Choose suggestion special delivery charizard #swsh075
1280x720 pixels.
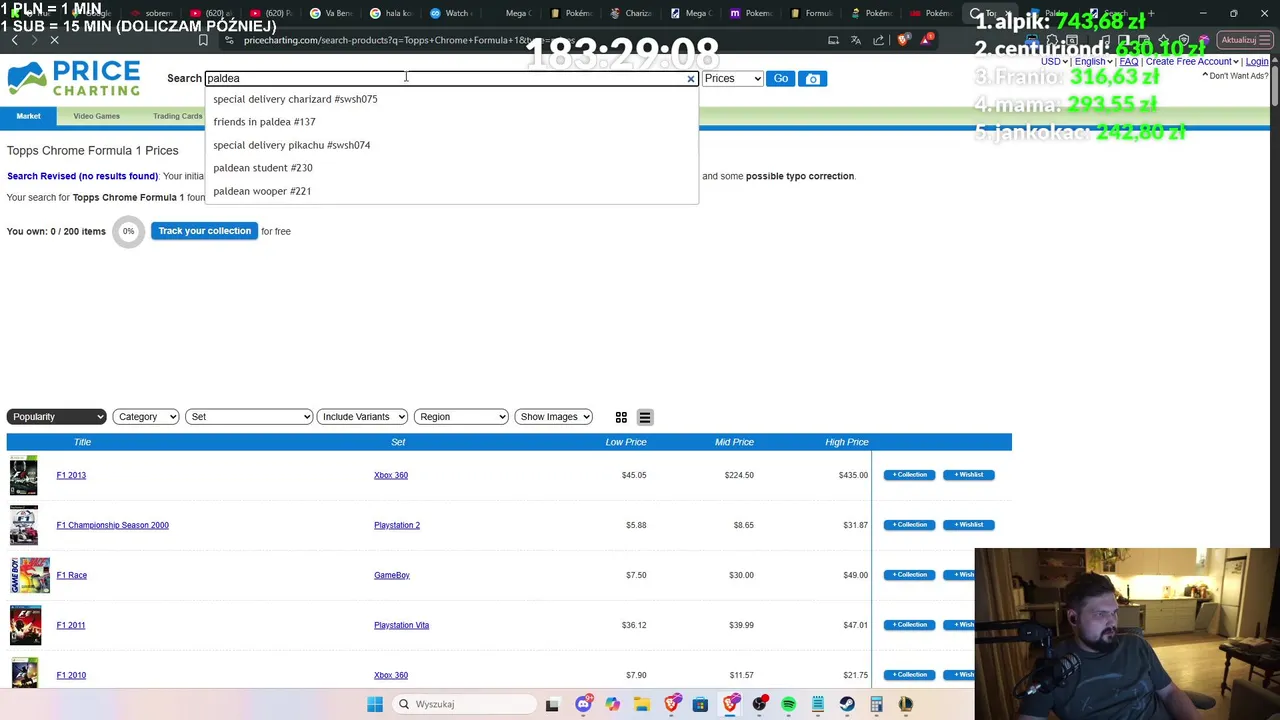pyautogui.click(x=451, y=99)
